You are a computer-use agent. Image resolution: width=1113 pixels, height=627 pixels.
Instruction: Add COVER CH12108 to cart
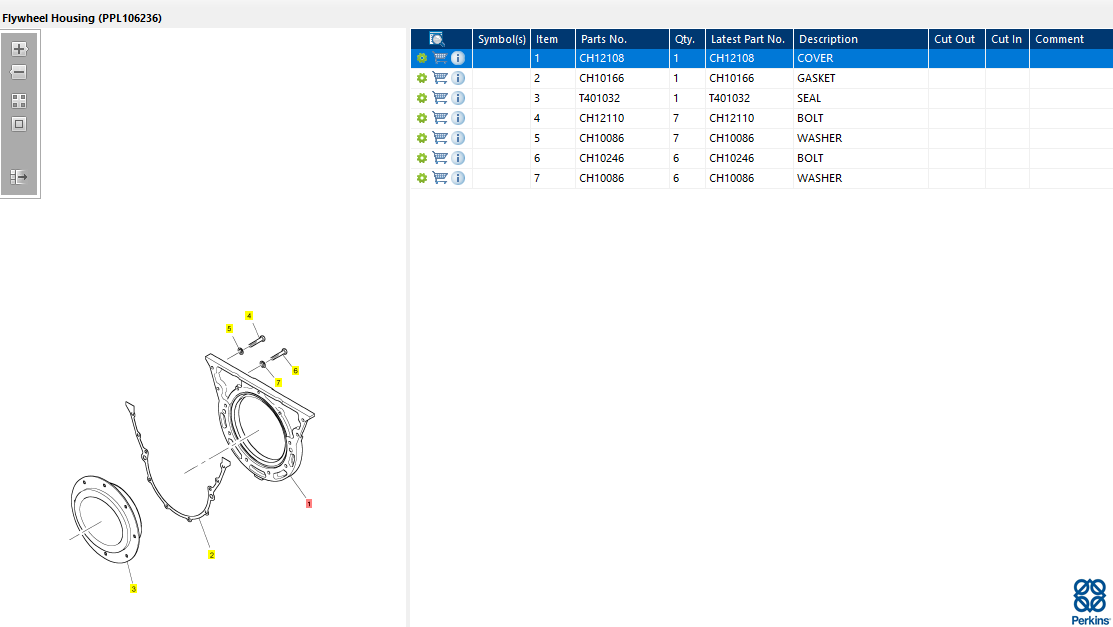tap(440, 58)
